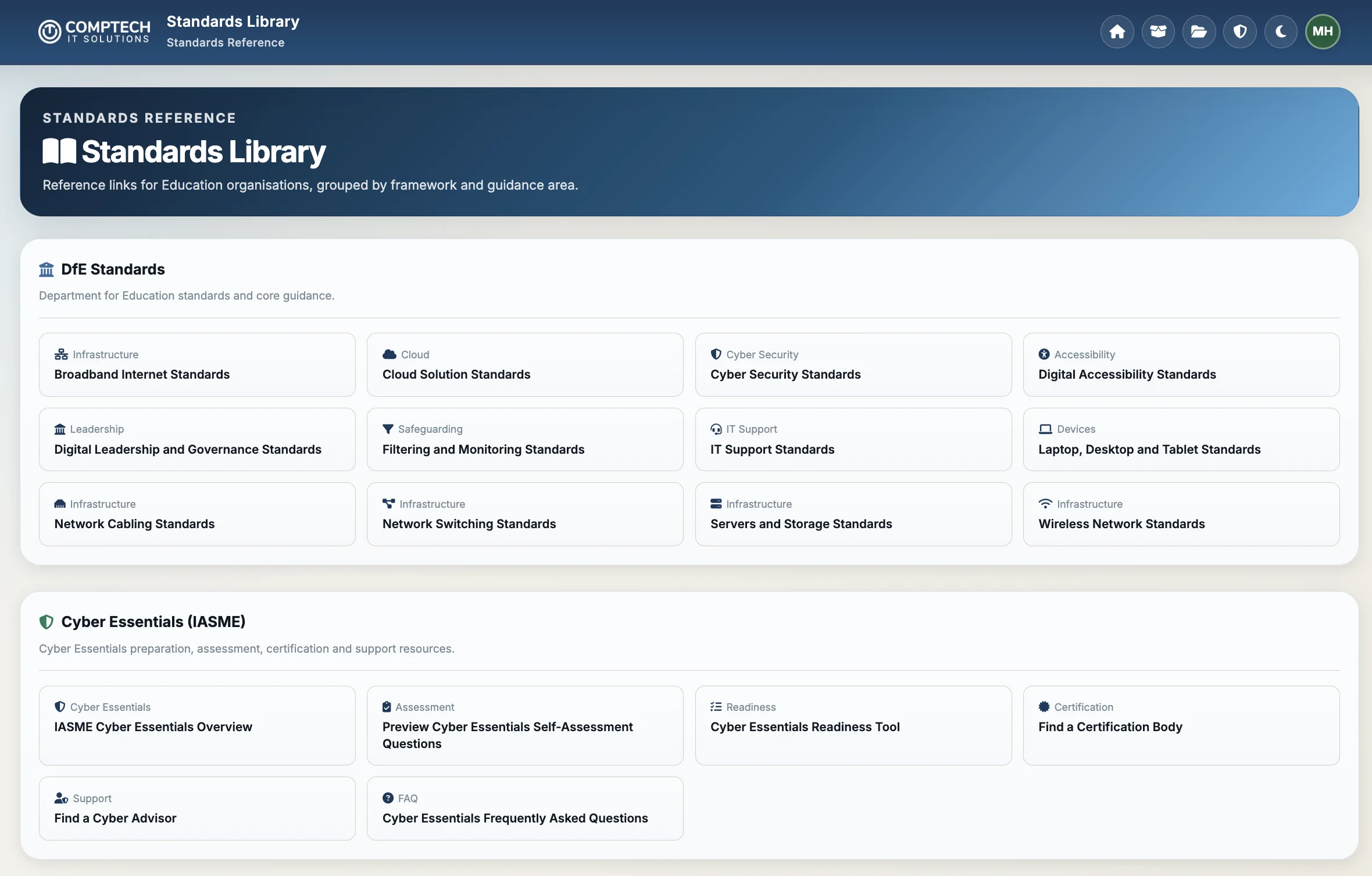Click the badge icon beside Certification
Screen dimensions: 1372x876
pyautogui.click(x=1044, y=707)
